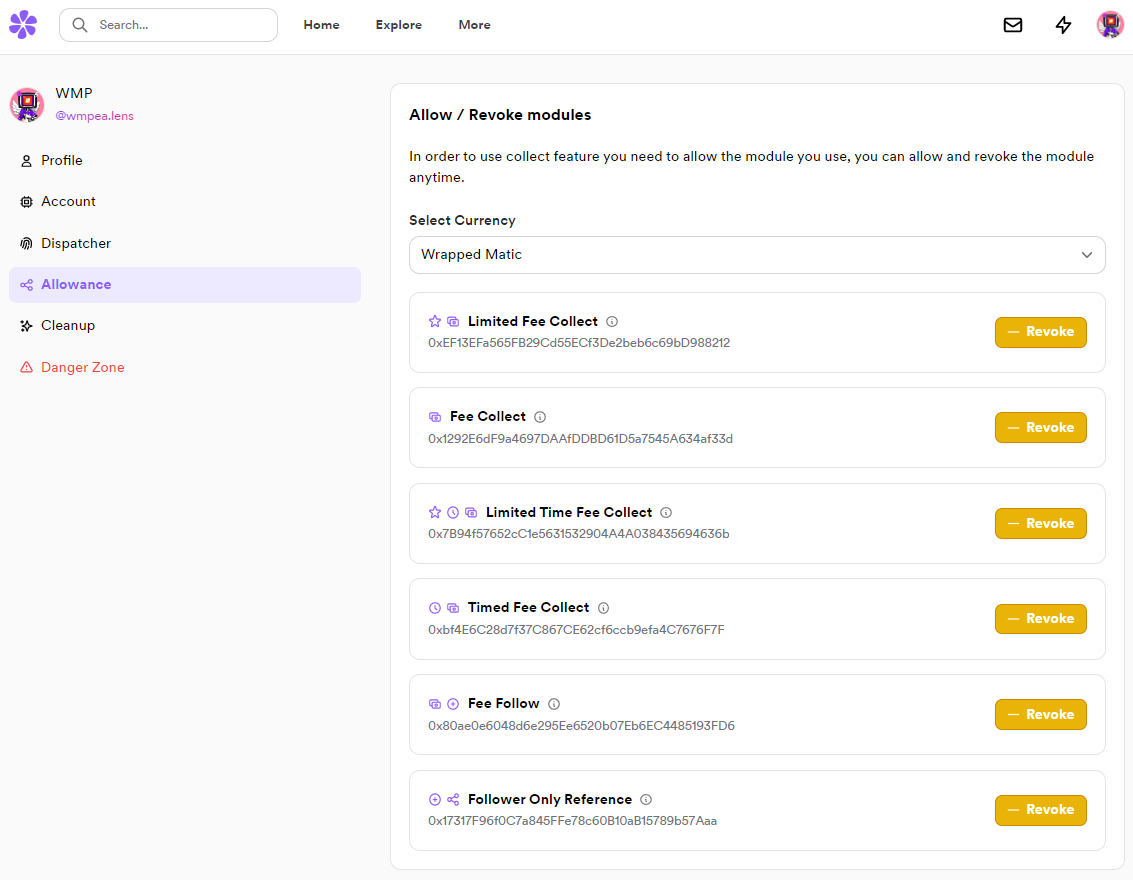Open Danger Zone settings

[82, 367]
